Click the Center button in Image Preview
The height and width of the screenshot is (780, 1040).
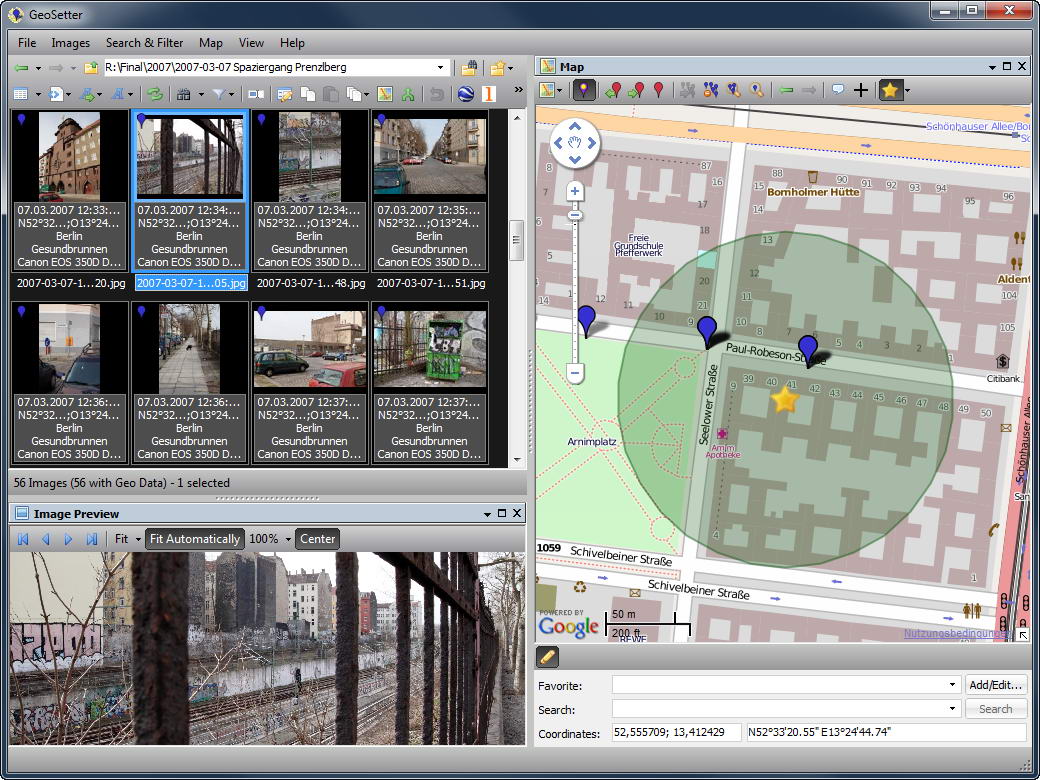tap(318, 539)
